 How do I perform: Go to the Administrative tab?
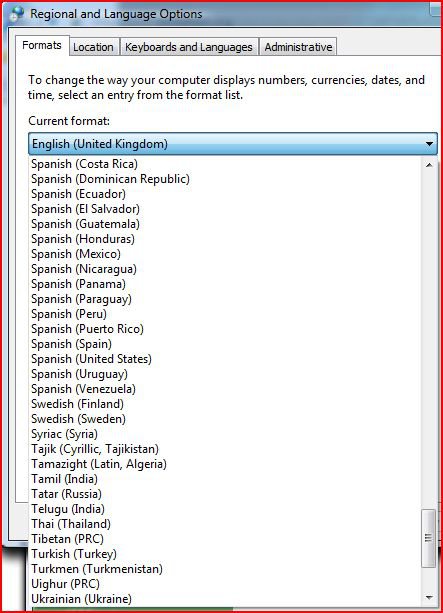(x=298, y=47)
